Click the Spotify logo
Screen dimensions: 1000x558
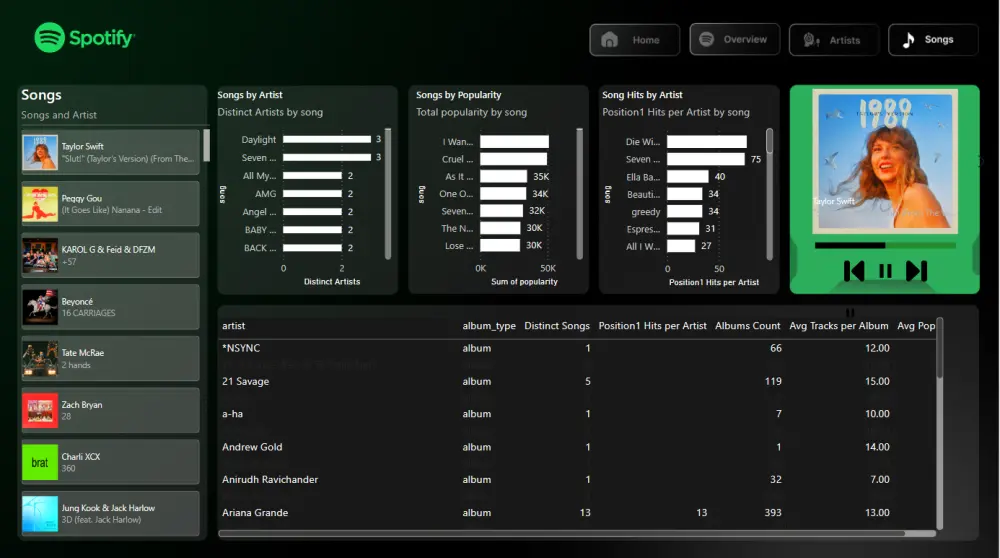pyautogui.click(x=84, y=38)
